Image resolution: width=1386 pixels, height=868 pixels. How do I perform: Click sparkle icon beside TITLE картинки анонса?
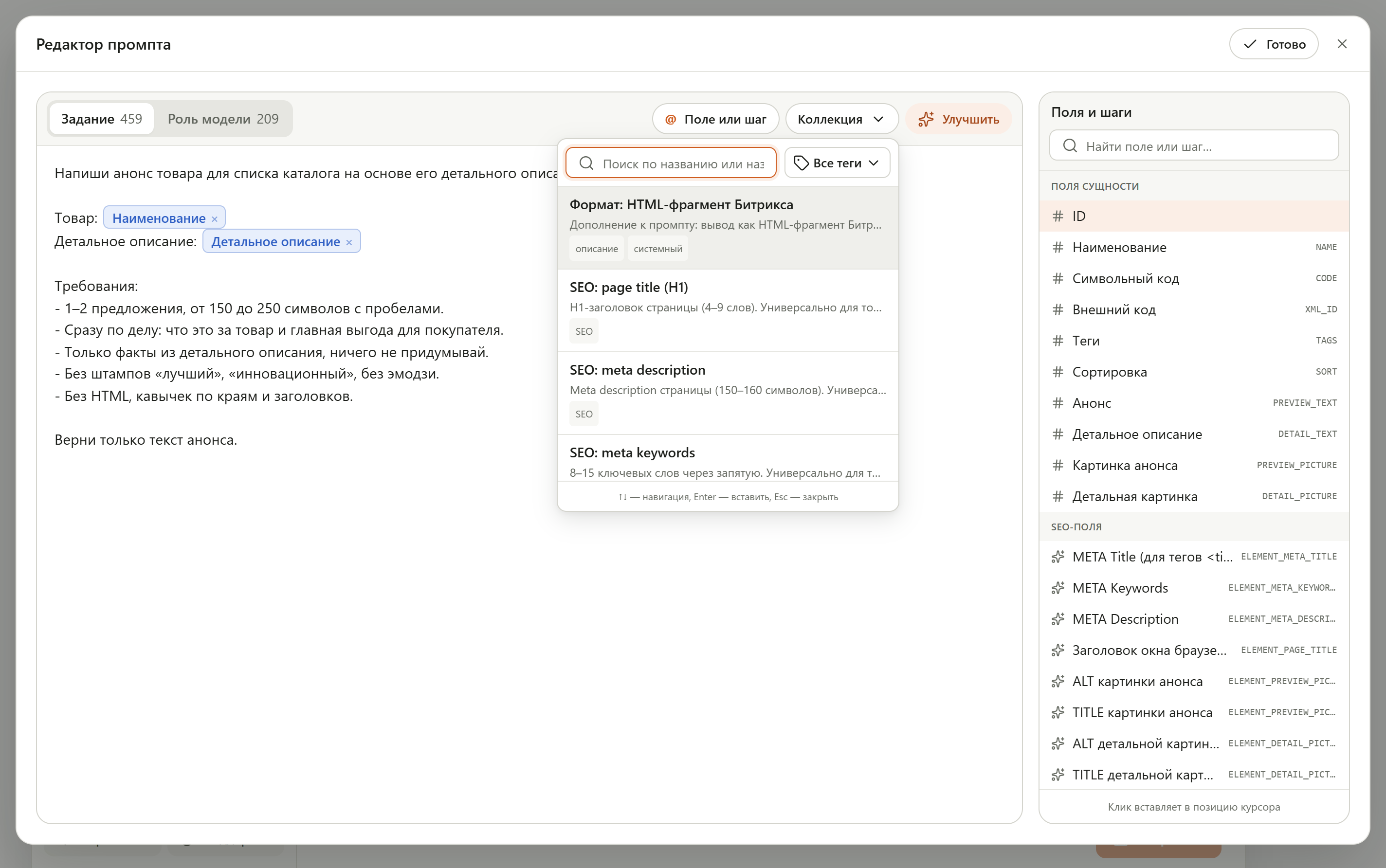(1058, 712)
